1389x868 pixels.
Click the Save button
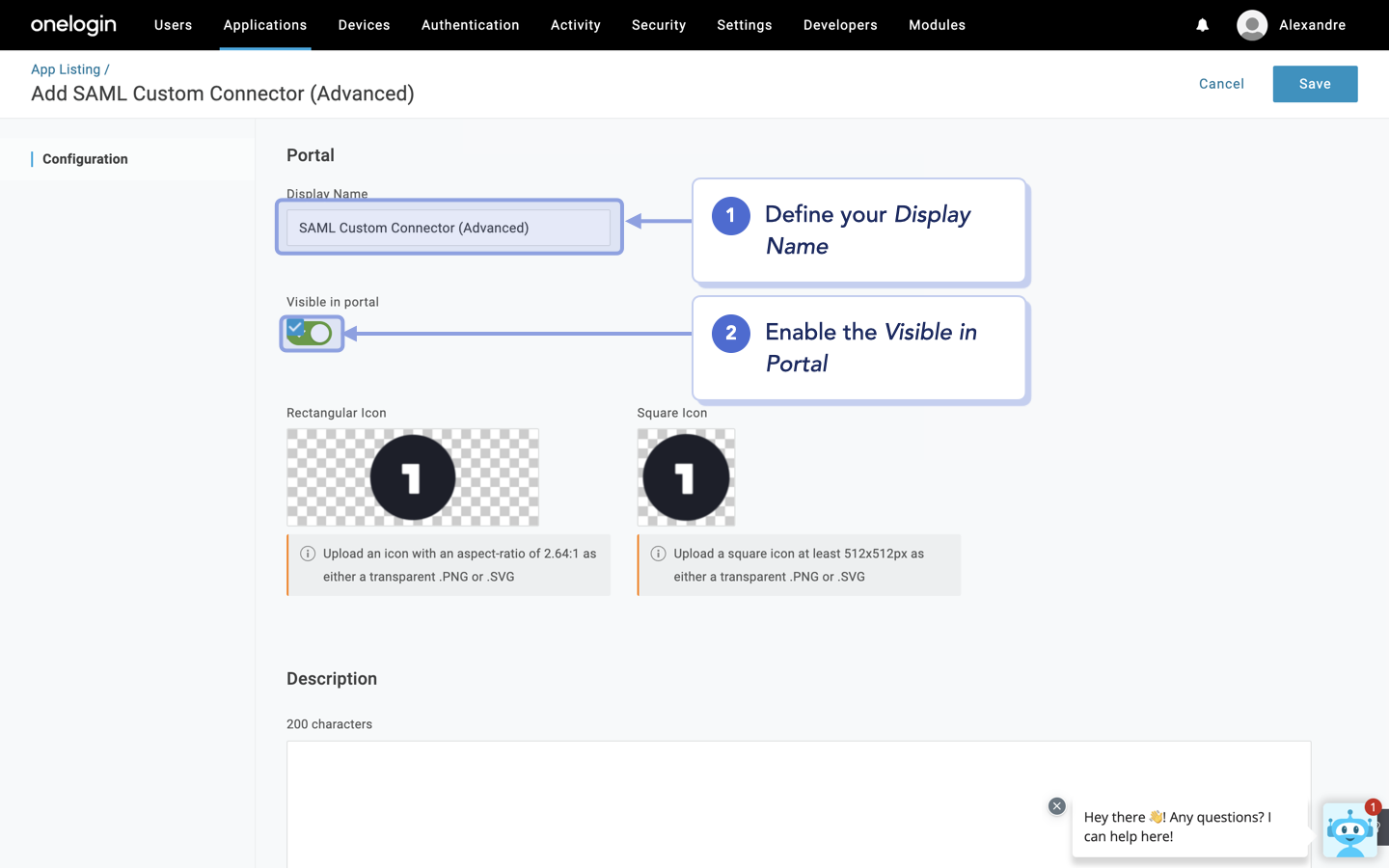[x=1315, y=84]
